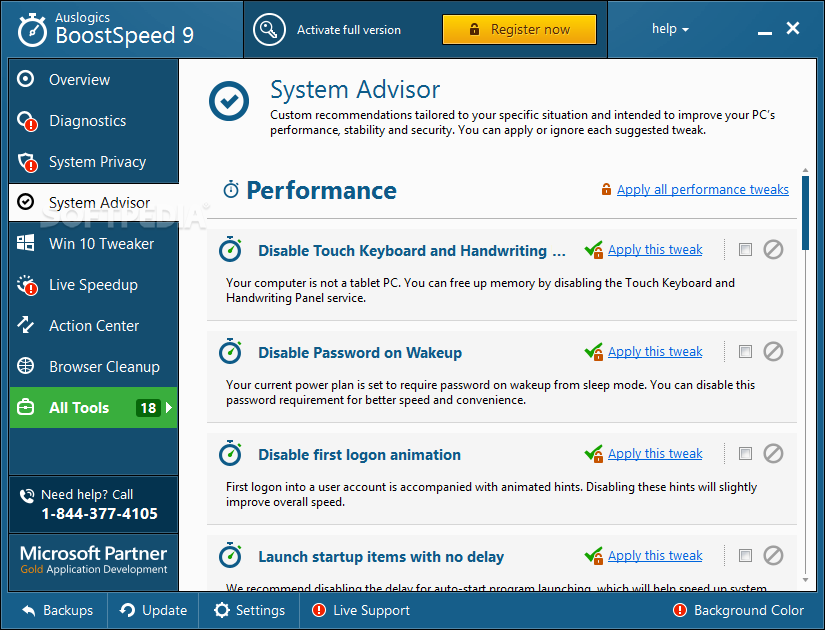The image size is (825, 630).
Task: Ignore the Disable Password on Wakeup tweak
Action: (x=773, y=352)
